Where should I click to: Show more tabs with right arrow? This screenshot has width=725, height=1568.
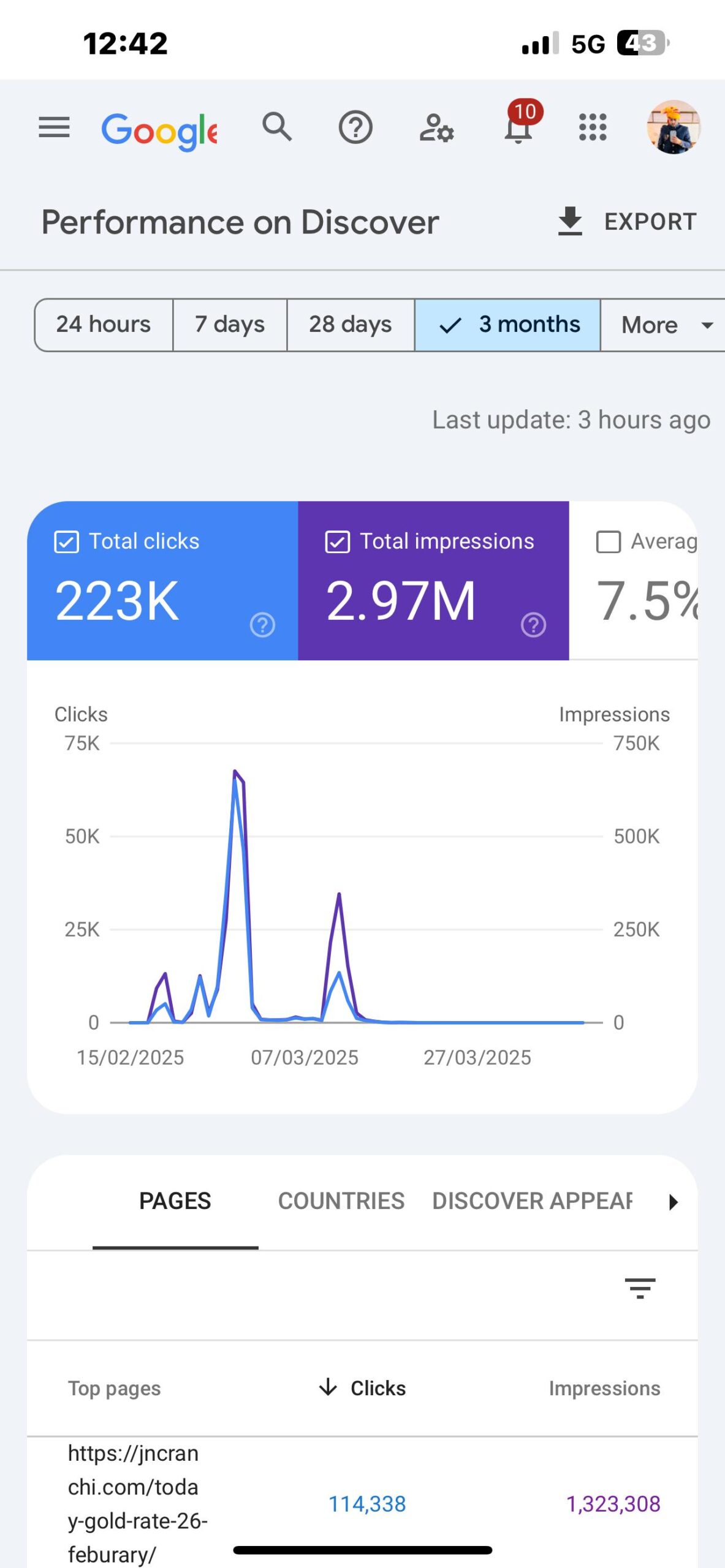coord(674,1202)
